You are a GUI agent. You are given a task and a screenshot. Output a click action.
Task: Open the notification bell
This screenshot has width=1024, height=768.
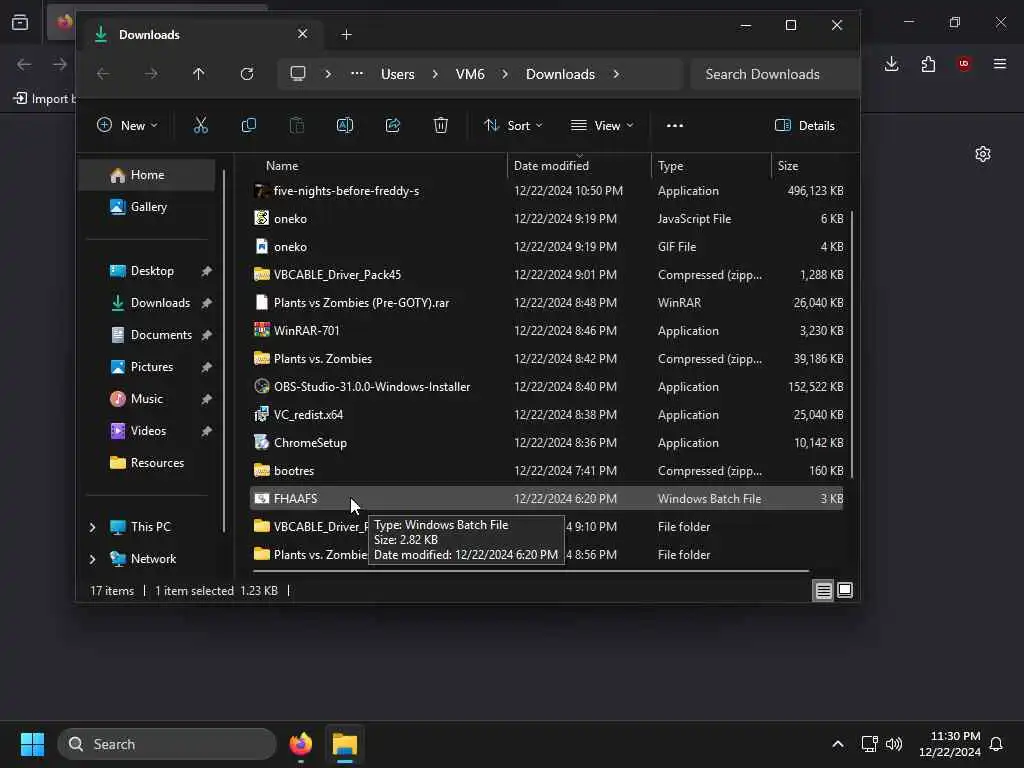point(996,744)
